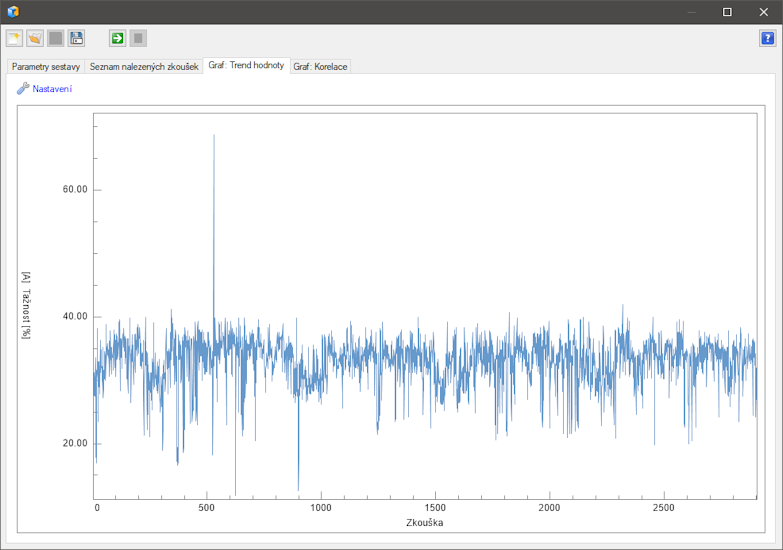Viewport: 783px width, 550px height.
Task: Click the 60.00 y-axis value
Action: pos(75,189)
